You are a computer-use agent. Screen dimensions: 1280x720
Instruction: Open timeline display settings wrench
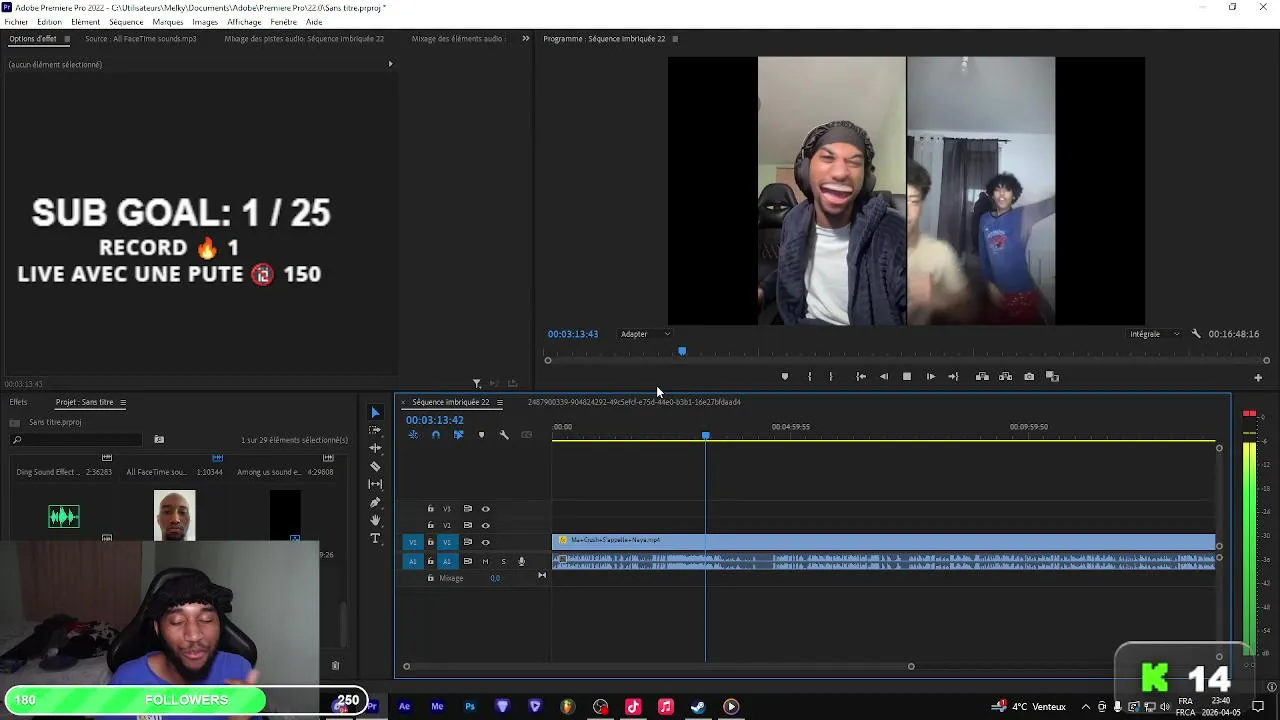pos(504,435)
